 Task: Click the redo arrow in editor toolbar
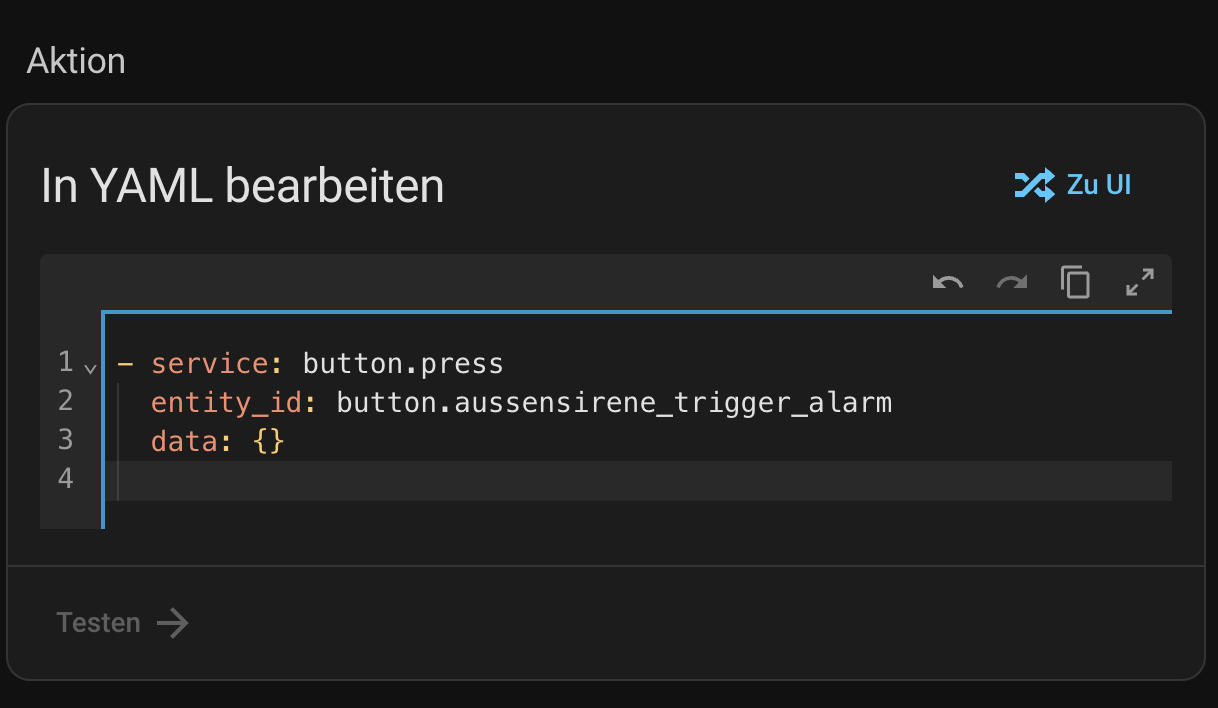(1012, 283)
